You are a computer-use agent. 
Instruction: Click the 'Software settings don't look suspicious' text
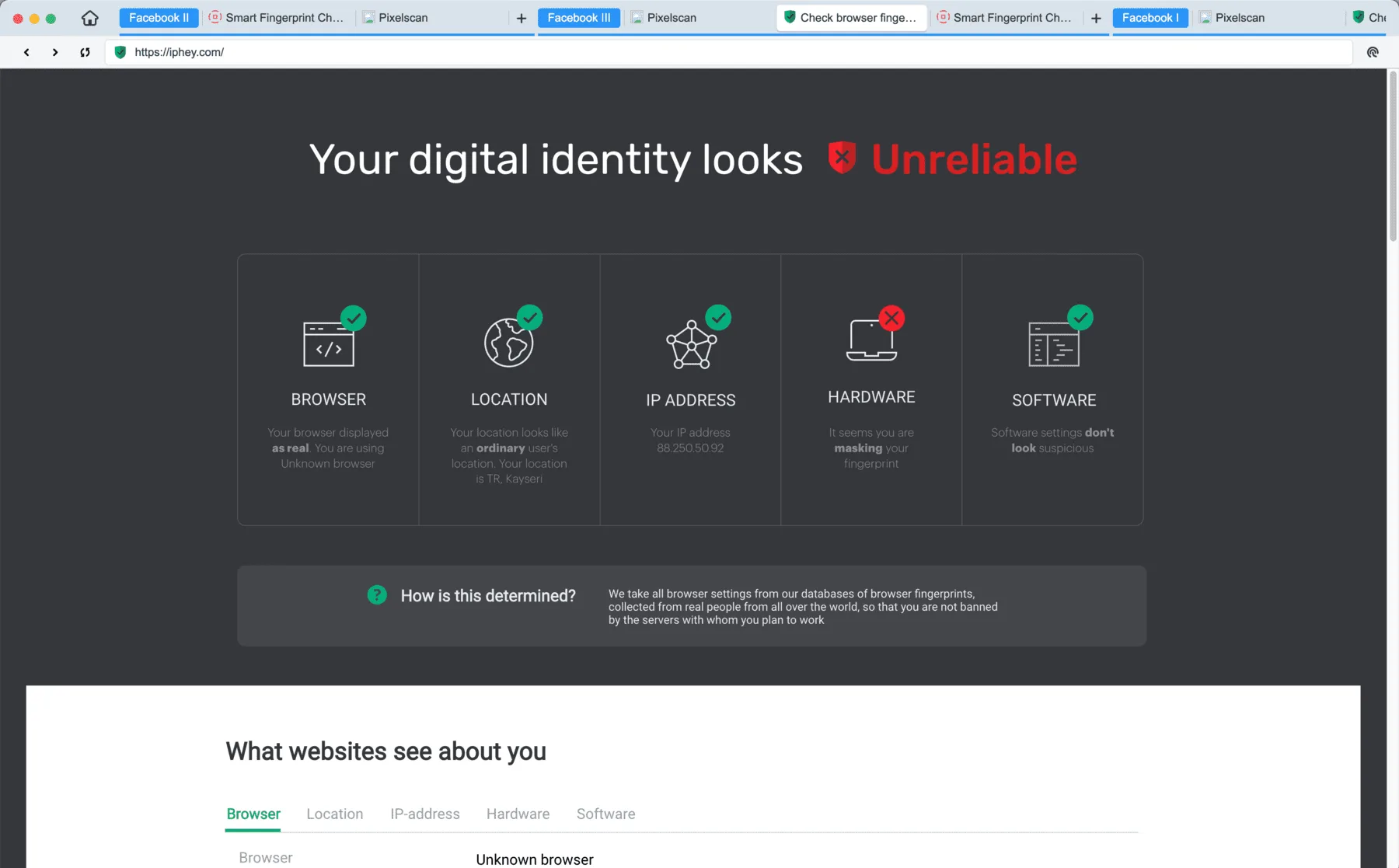(1052, 441)
